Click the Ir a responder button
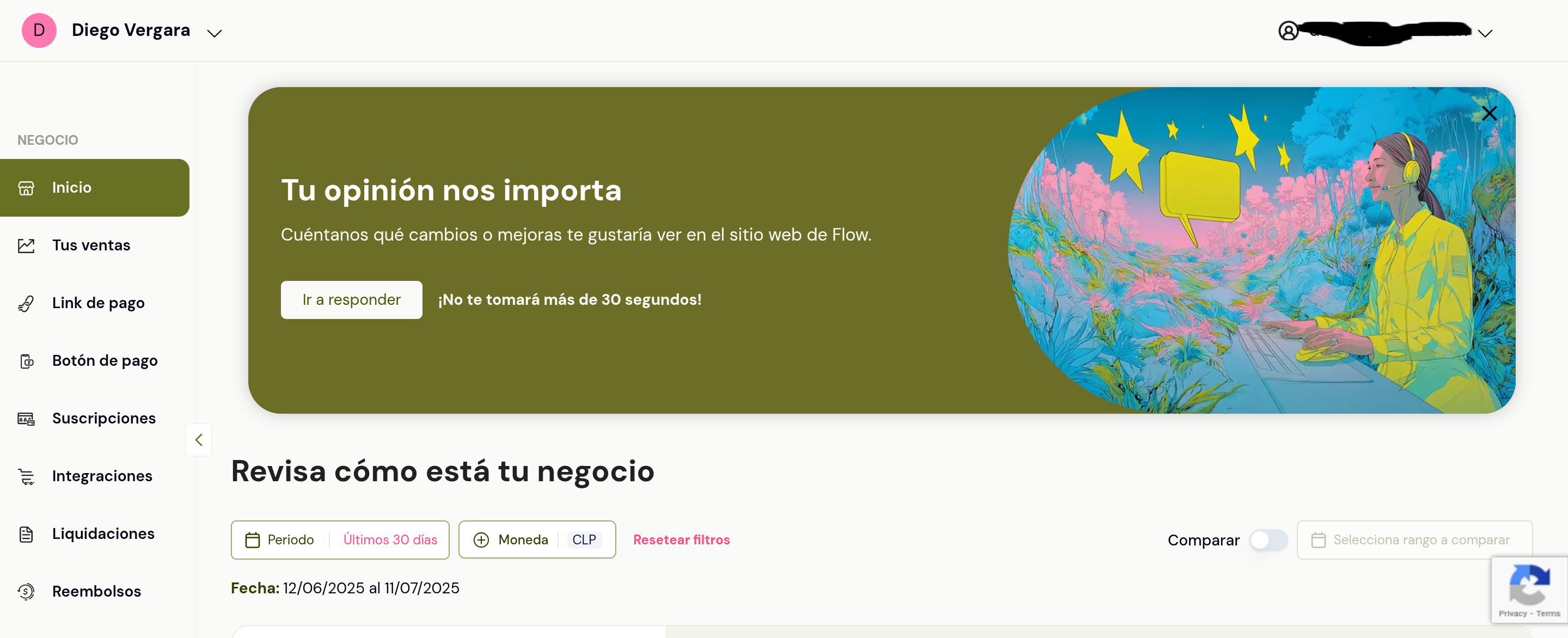Viewport: 1568px width, 638px height. click(351, 299)
